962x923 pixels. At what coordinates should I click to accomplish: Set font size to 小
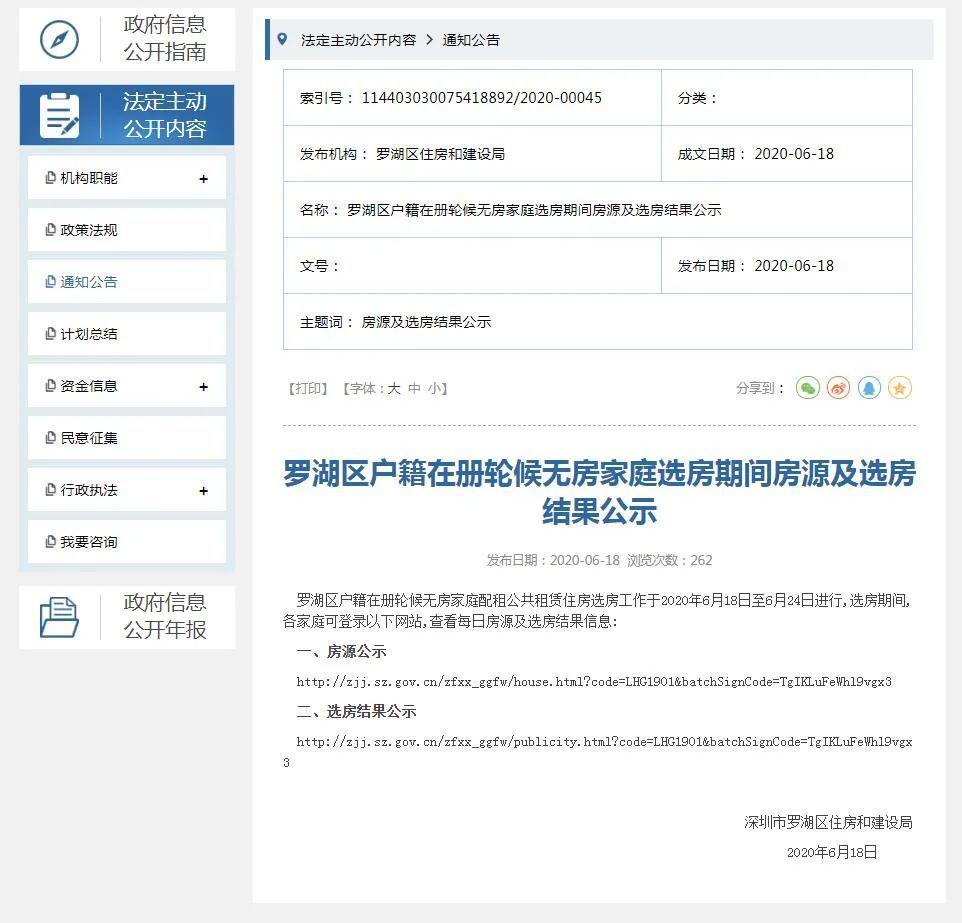tap(435, 388)
